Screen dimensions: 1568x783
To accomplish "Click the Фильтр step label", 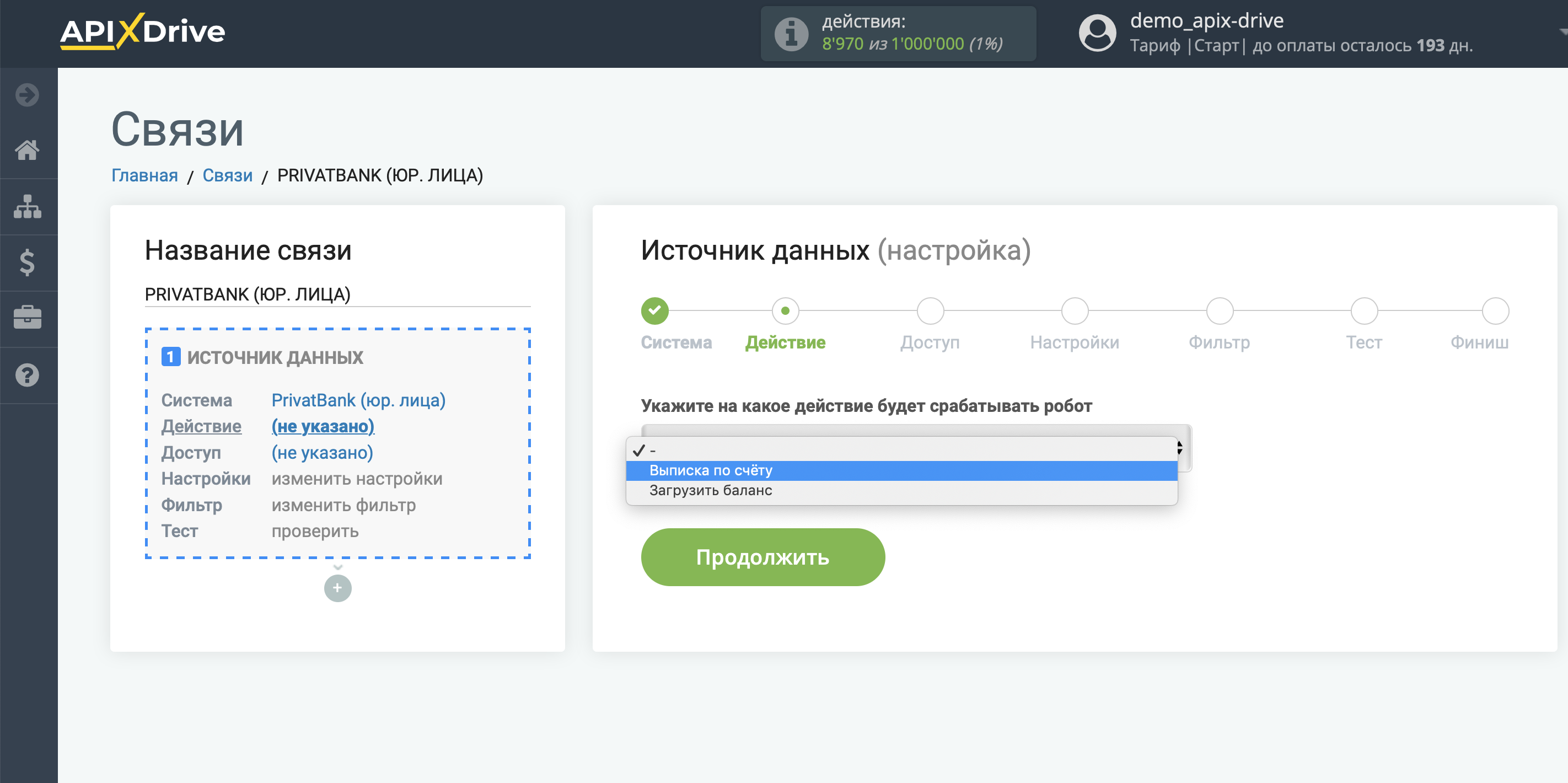I will pos(1219,342).
